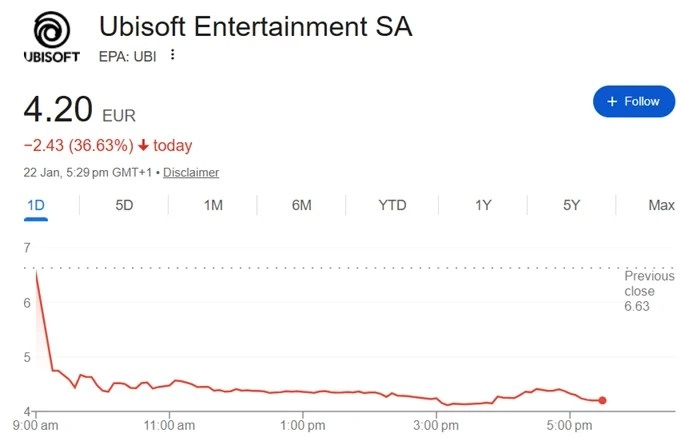Open the Disclaimer link

click(191, 172)
